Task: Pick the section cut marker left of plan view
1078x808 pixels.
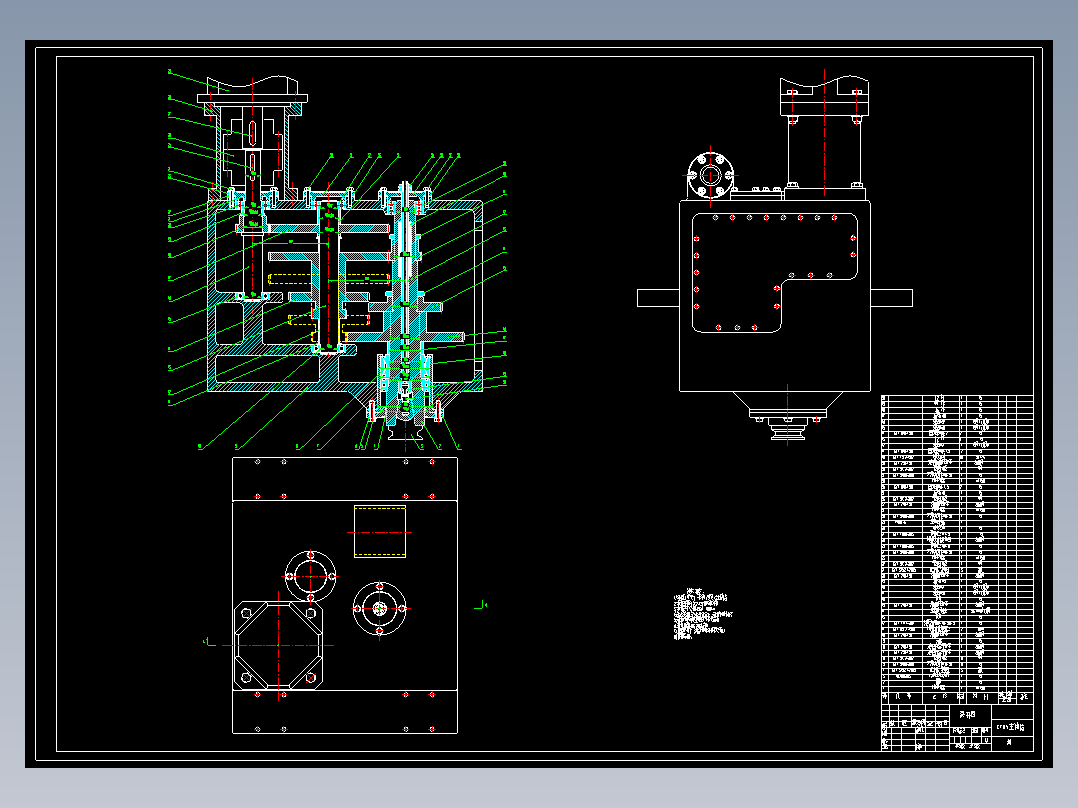Action: click(208, 642)
